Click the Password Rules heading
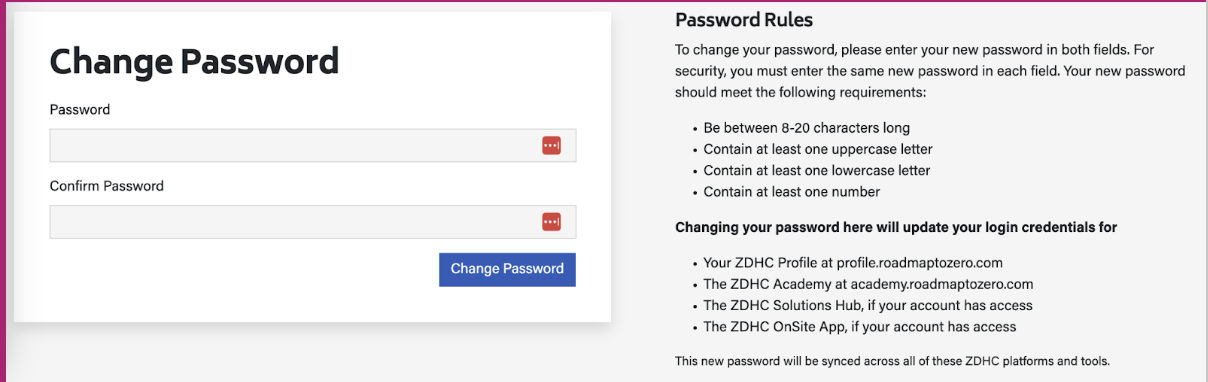This screenshot has width=1208, height=382. (744, 20)
